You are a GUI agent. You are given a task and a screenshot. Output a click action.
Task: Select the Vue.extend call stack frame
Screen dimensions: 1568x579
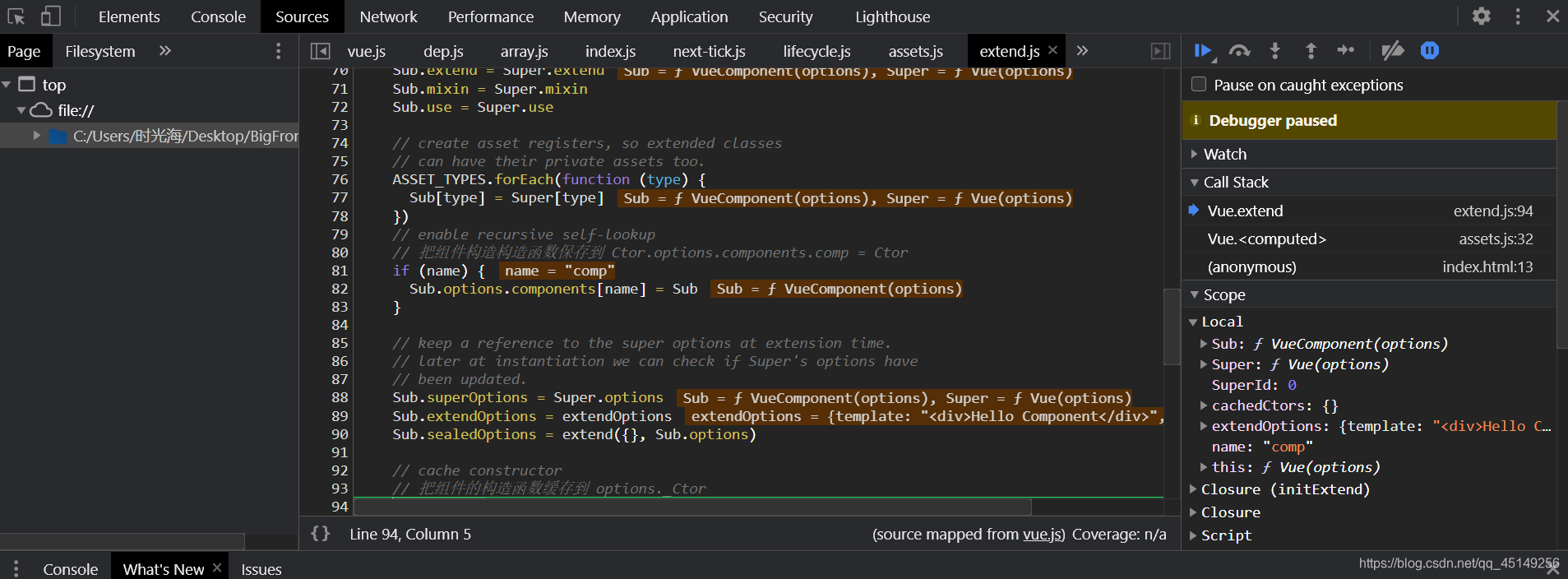tap(1369, 211)
